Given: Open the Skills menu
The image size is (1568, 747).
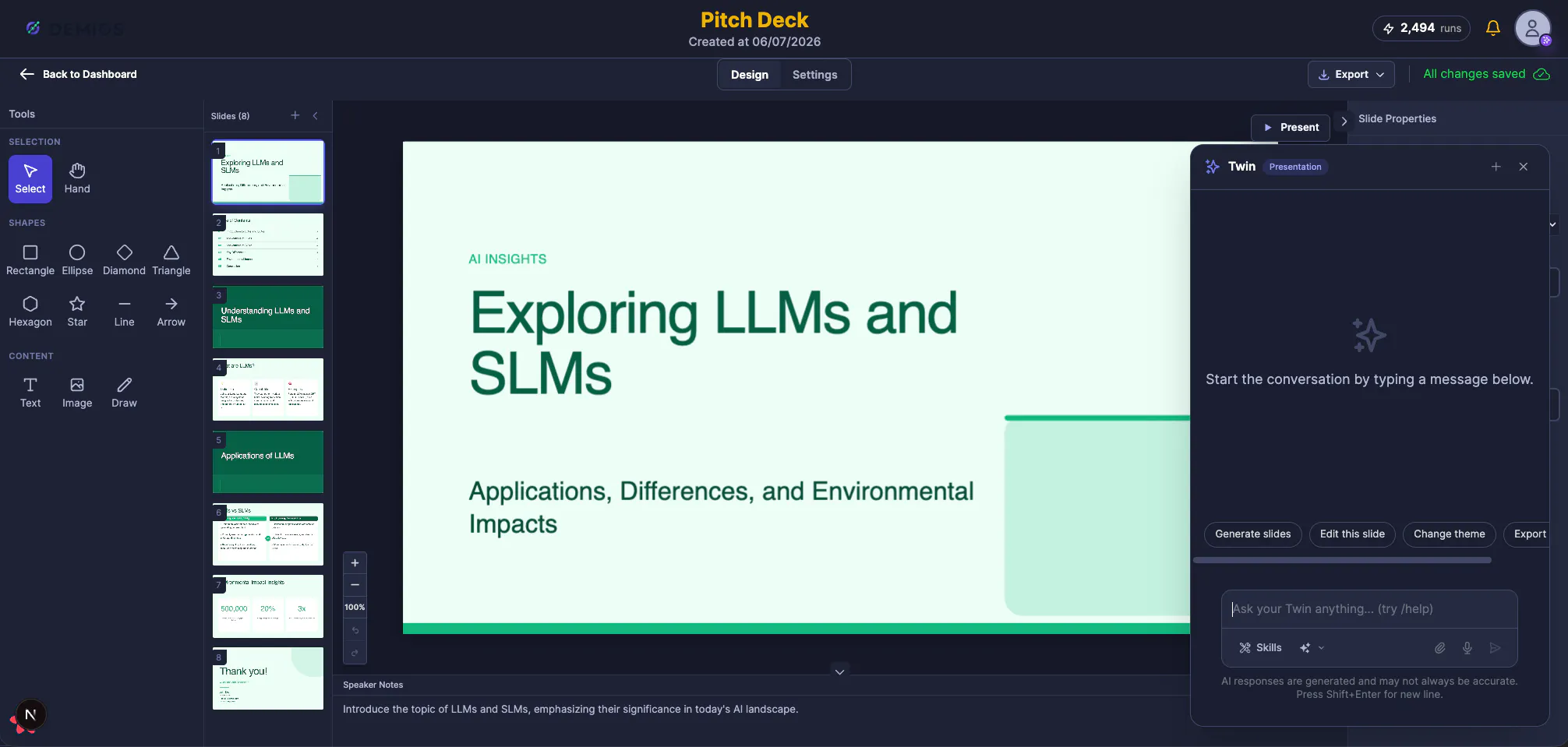Looking at the screenshot, I should point(1260,648).
